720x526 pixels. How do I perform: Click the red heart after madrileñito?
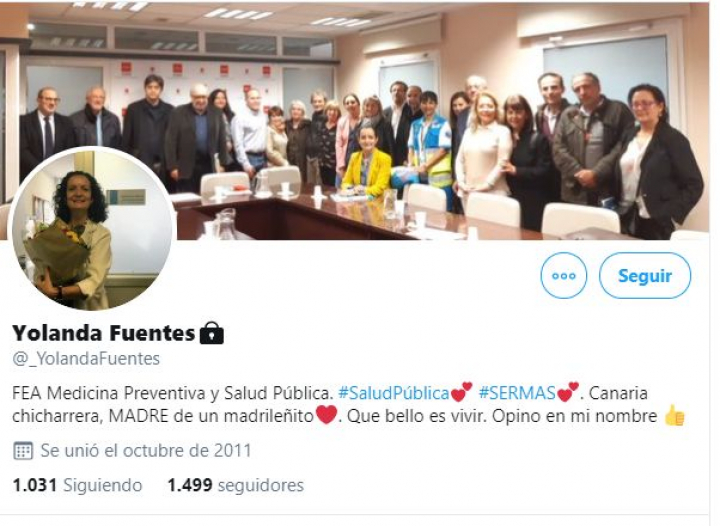pyautogui.click(x=326, y=415)
